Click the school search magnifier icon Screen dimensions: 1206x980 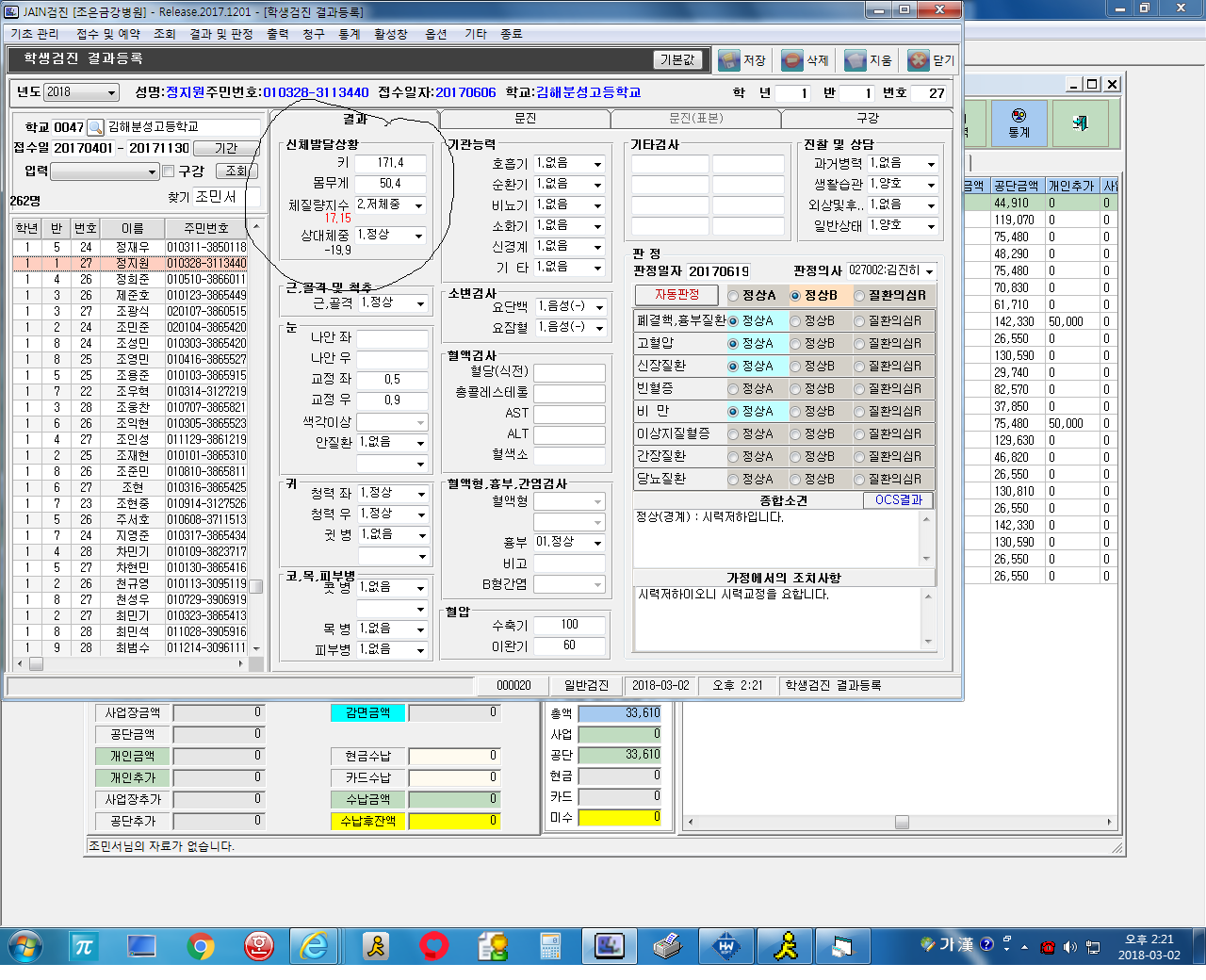tap(95, 127)
